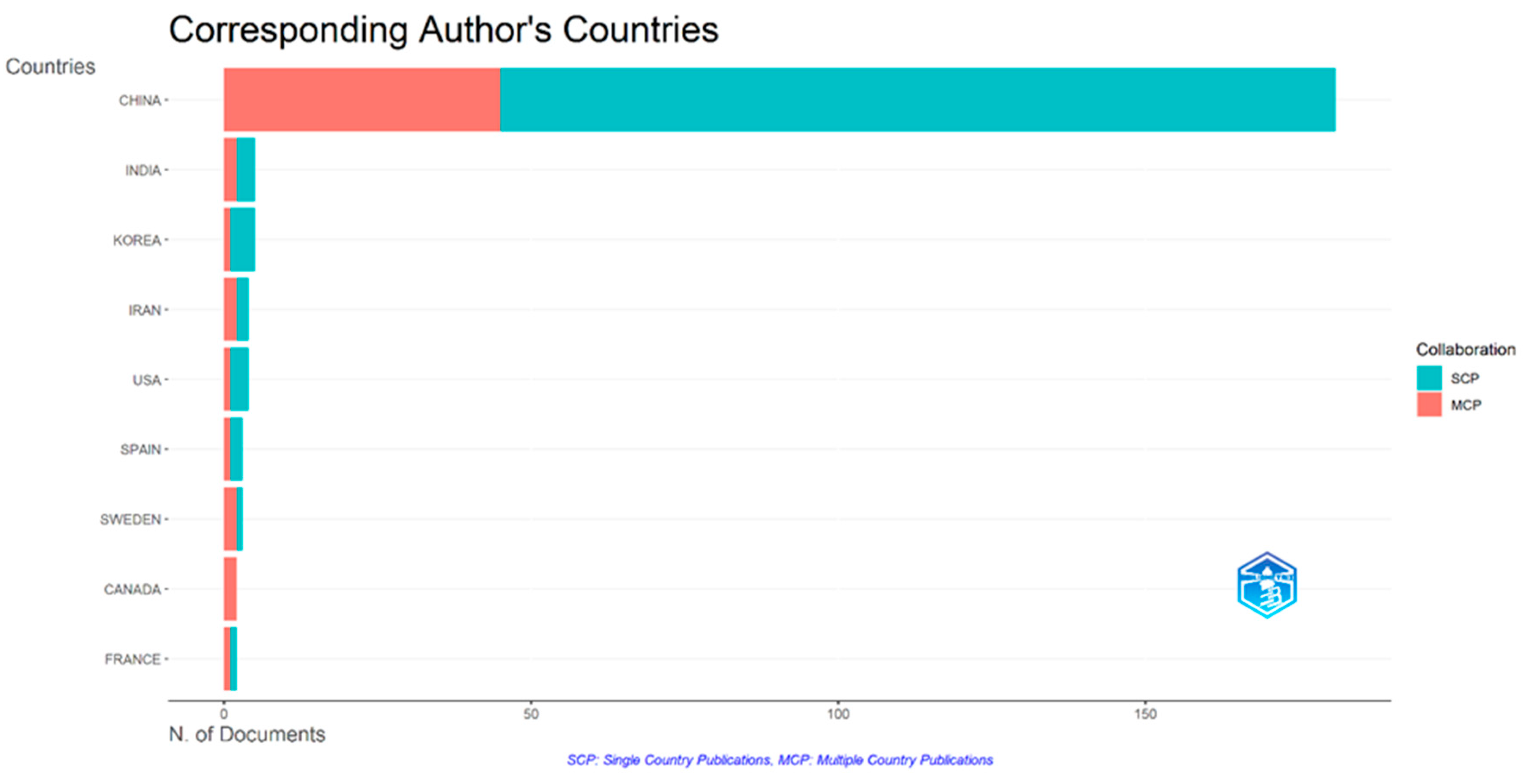Click China's teal SCP bar segment
This screenshot has height=784, width=1528.
tap(917, 100)
